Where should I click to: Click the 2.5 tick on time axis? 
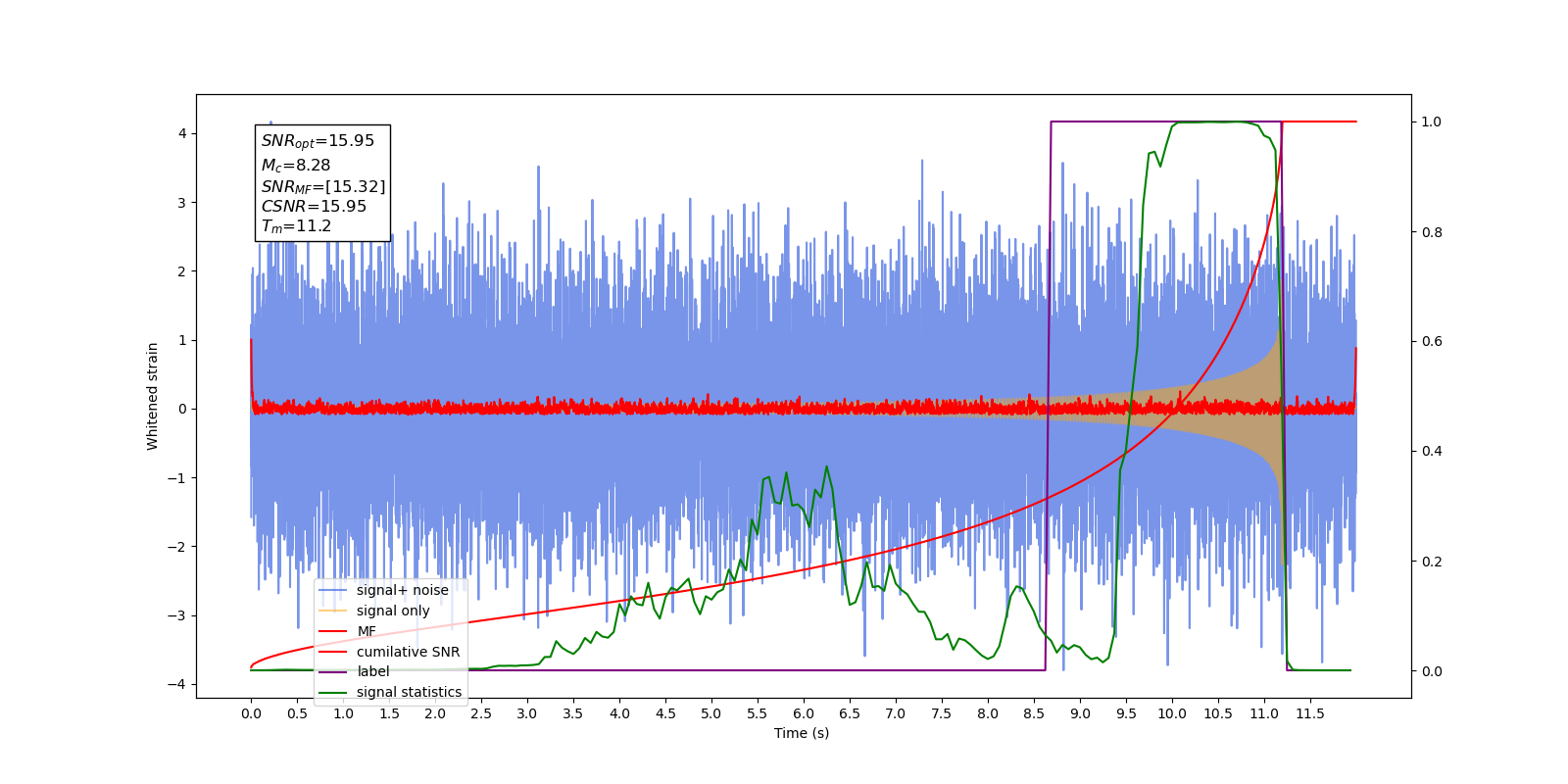pyautogui.click(x=481, y=713)
